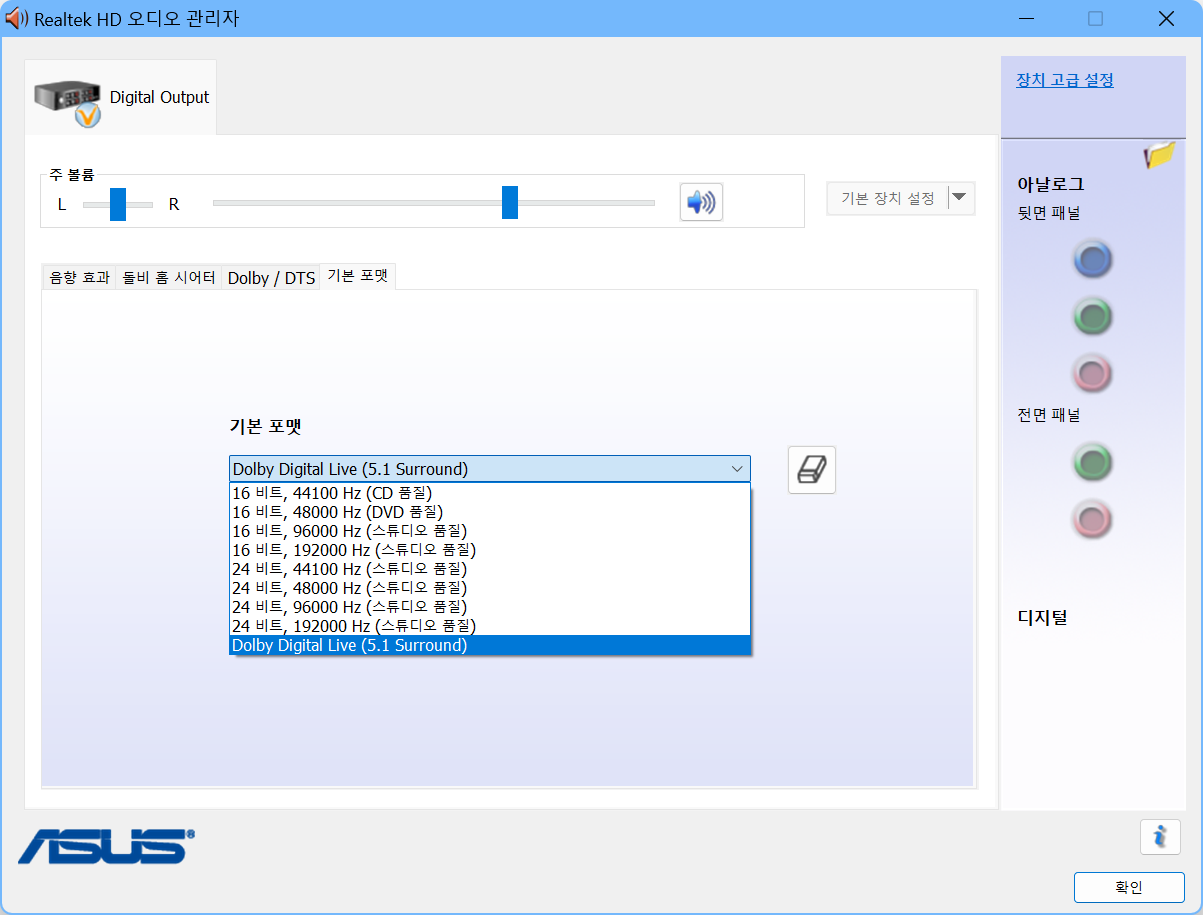Open the yellow folder connector settings icon
This screenshot has height=915, width=1203.
click(x=1159, y=155)
